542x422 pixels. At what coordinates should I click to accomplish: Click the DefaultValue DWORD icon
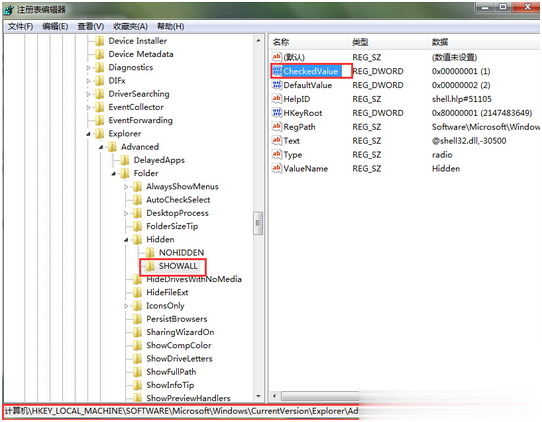tap(277, 85)
